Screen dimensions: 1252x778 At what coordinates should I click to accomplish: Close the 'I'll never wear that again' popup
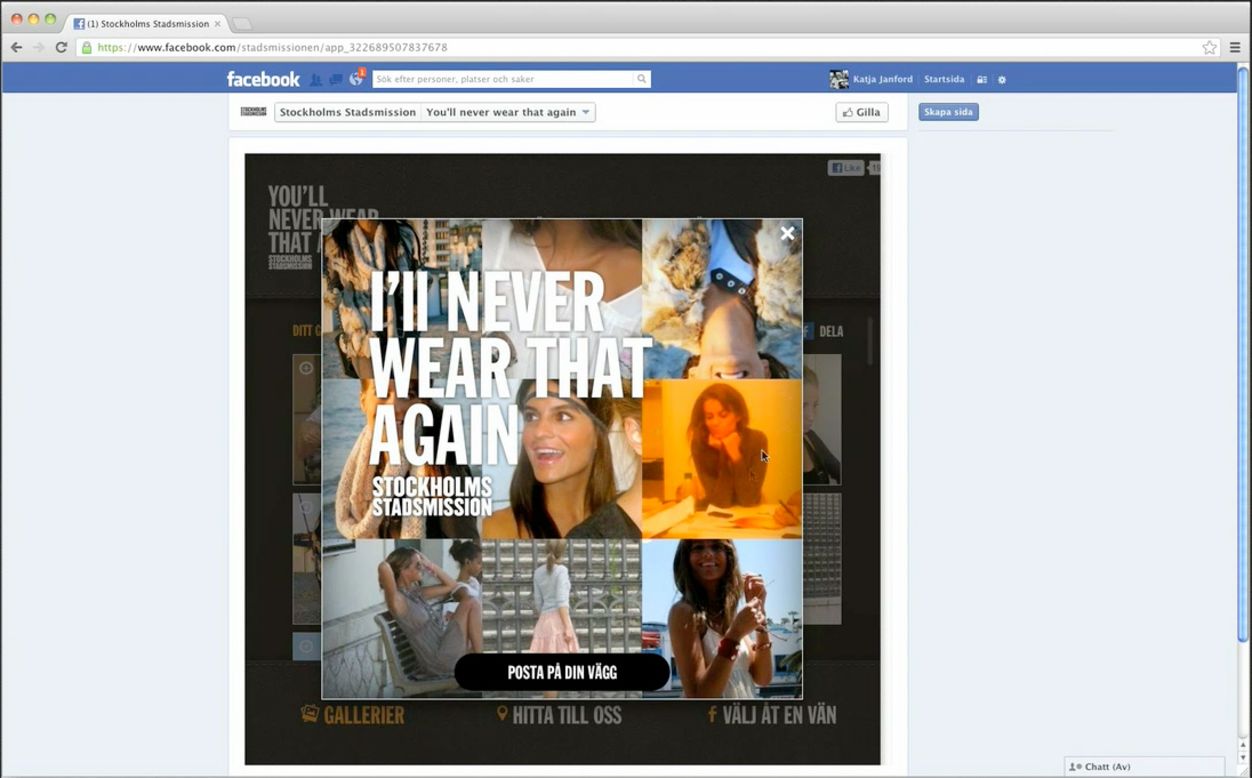787,233
